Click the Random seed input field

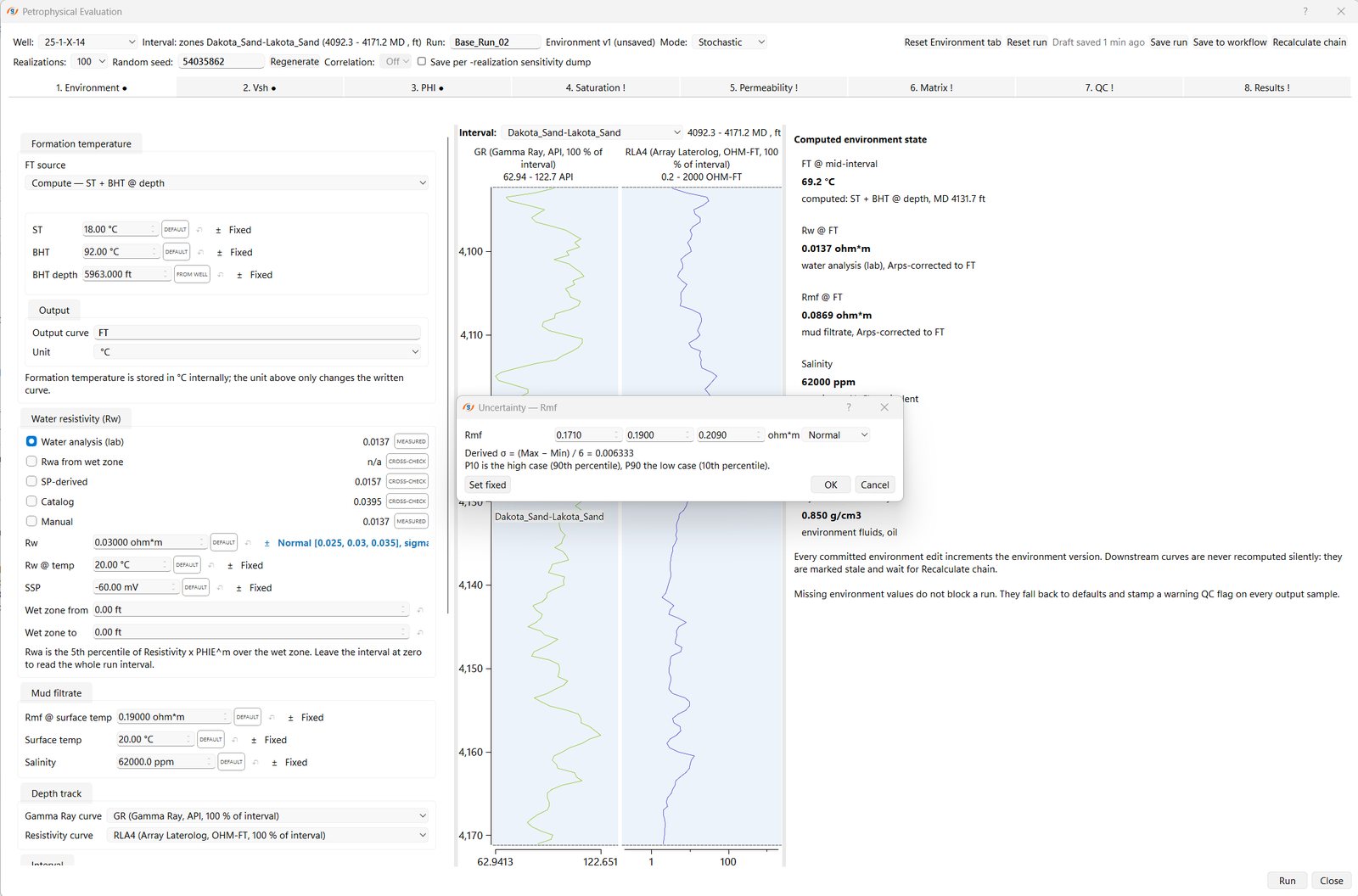tap(221, 61)
